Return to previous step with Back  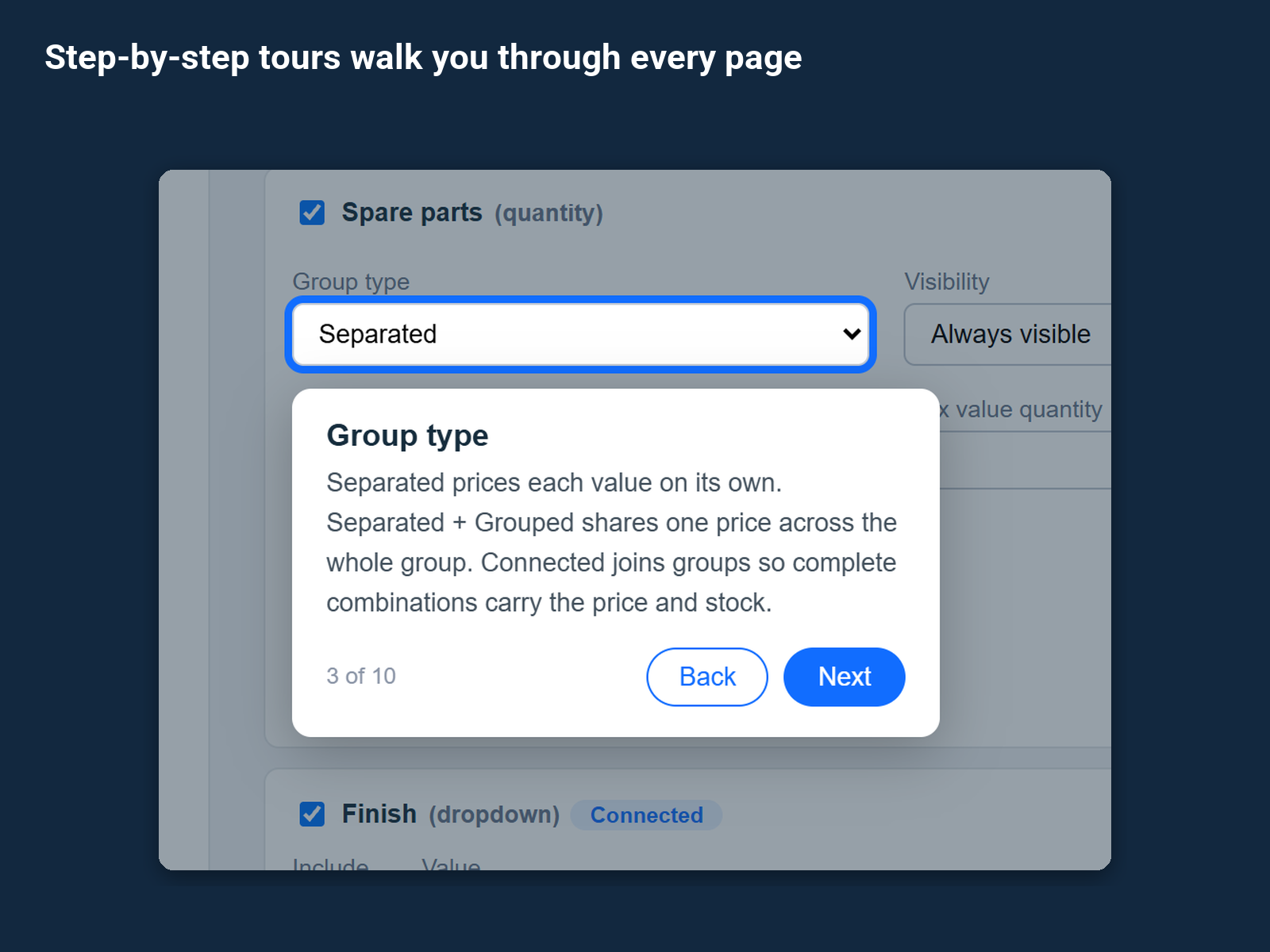click(x=707, y=677)
